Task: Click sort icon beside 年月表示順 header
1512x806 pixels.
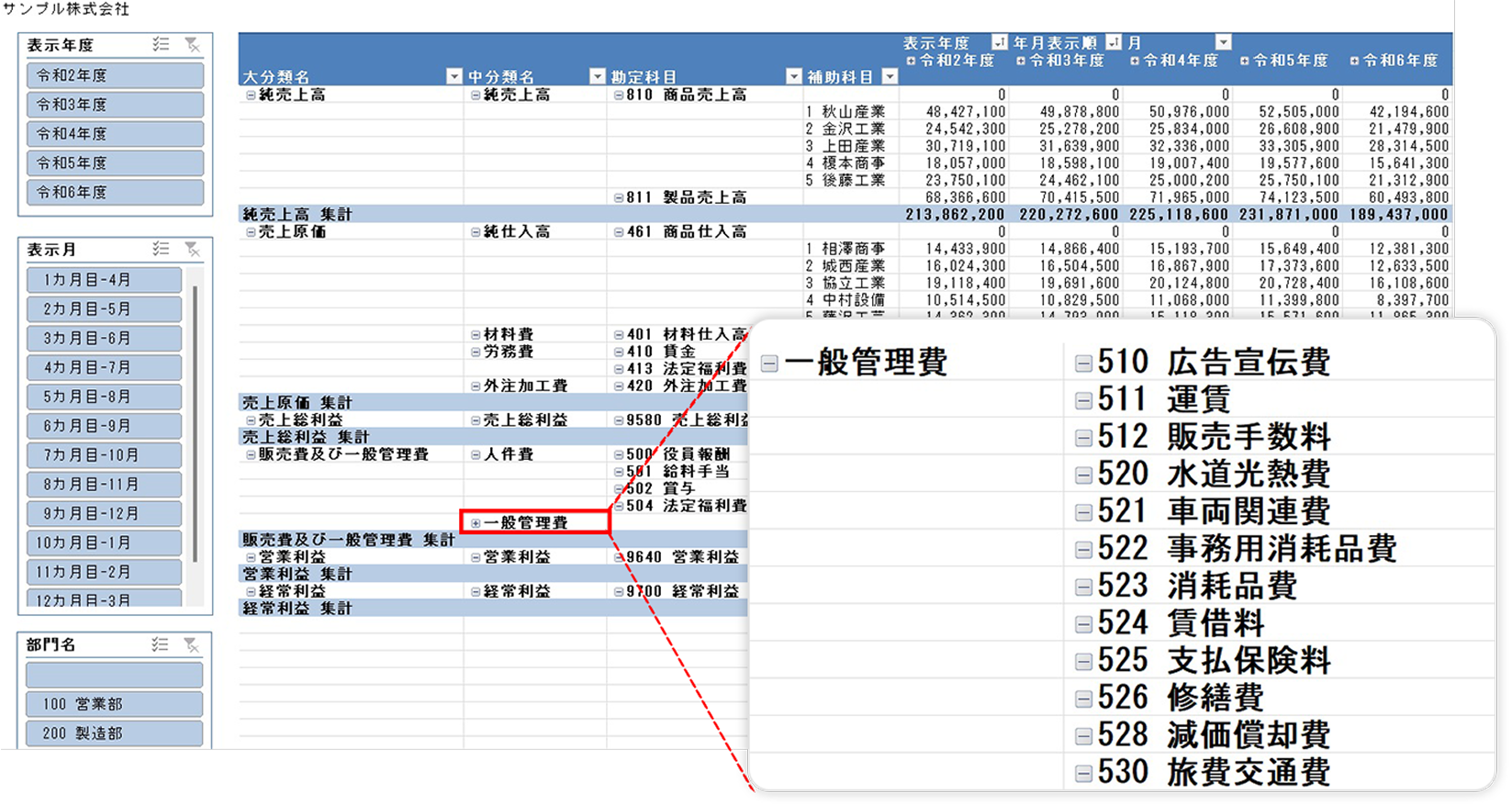Action: pos(1113,42)
